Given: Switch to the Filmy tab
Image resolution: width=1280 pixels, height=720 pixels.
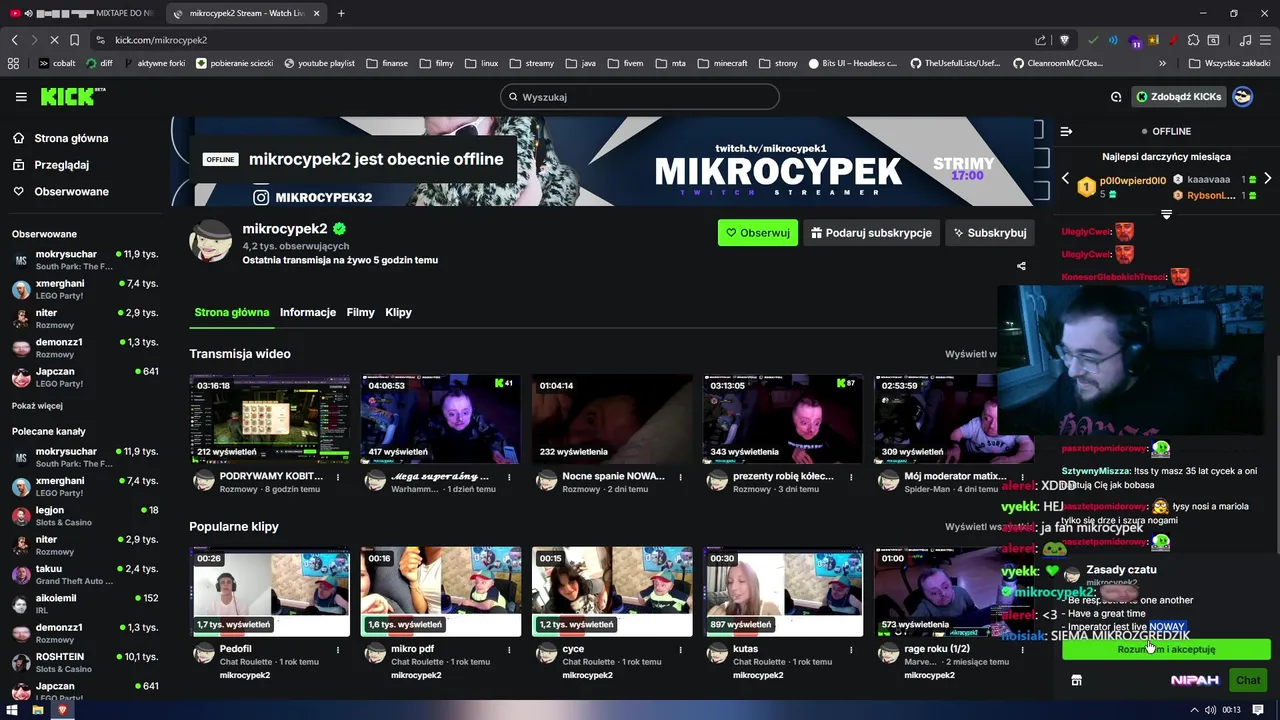Looking at the screenshot, I should point(360,312).
